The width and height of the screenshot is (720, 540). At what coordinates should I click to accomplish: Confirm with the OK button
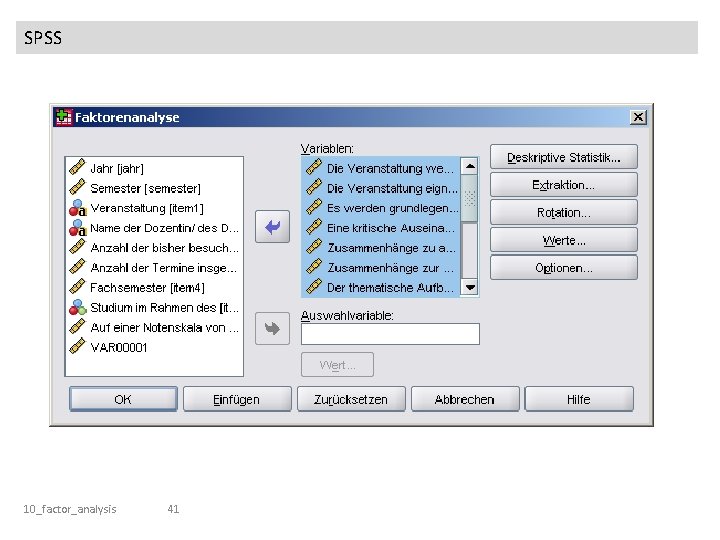(123, 399)
